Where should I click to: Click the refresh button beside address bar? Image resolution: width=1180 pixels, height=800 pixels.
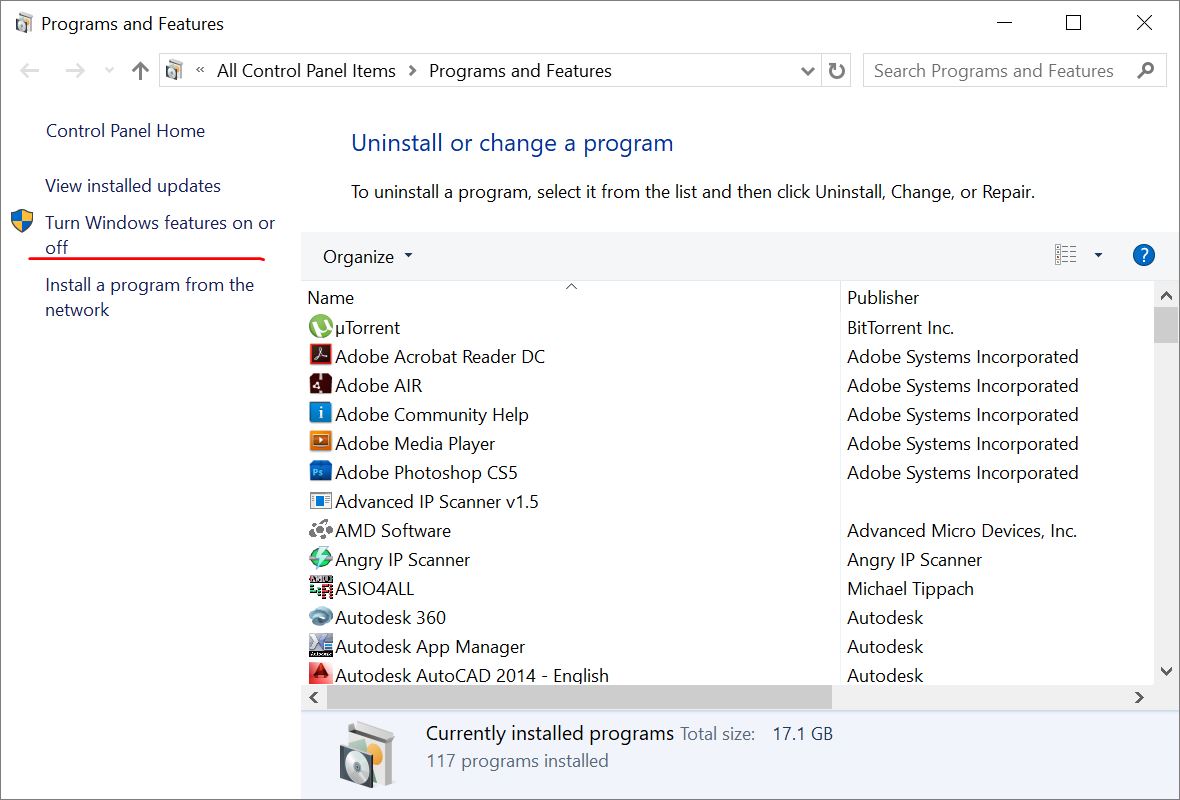(837, 71)
